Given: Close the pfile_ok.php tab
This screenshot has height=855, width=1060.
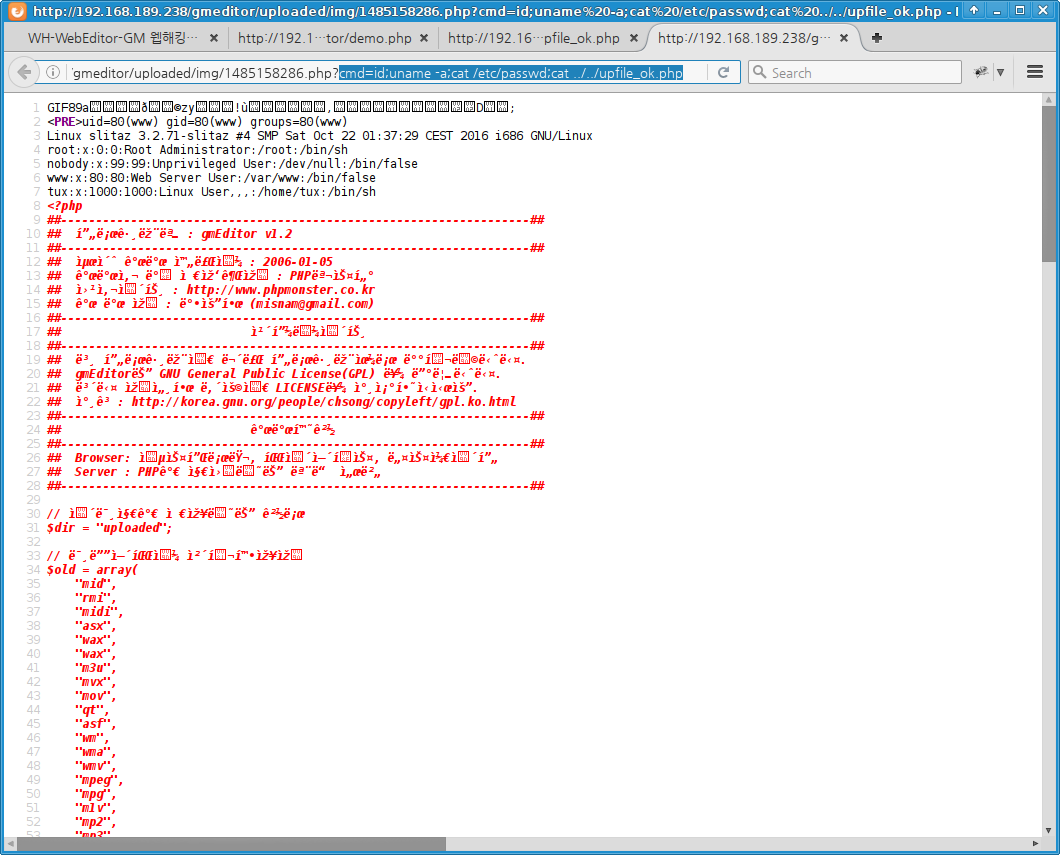Looking at the screenshot, I should pyautogui.click(x=633, y=39).
